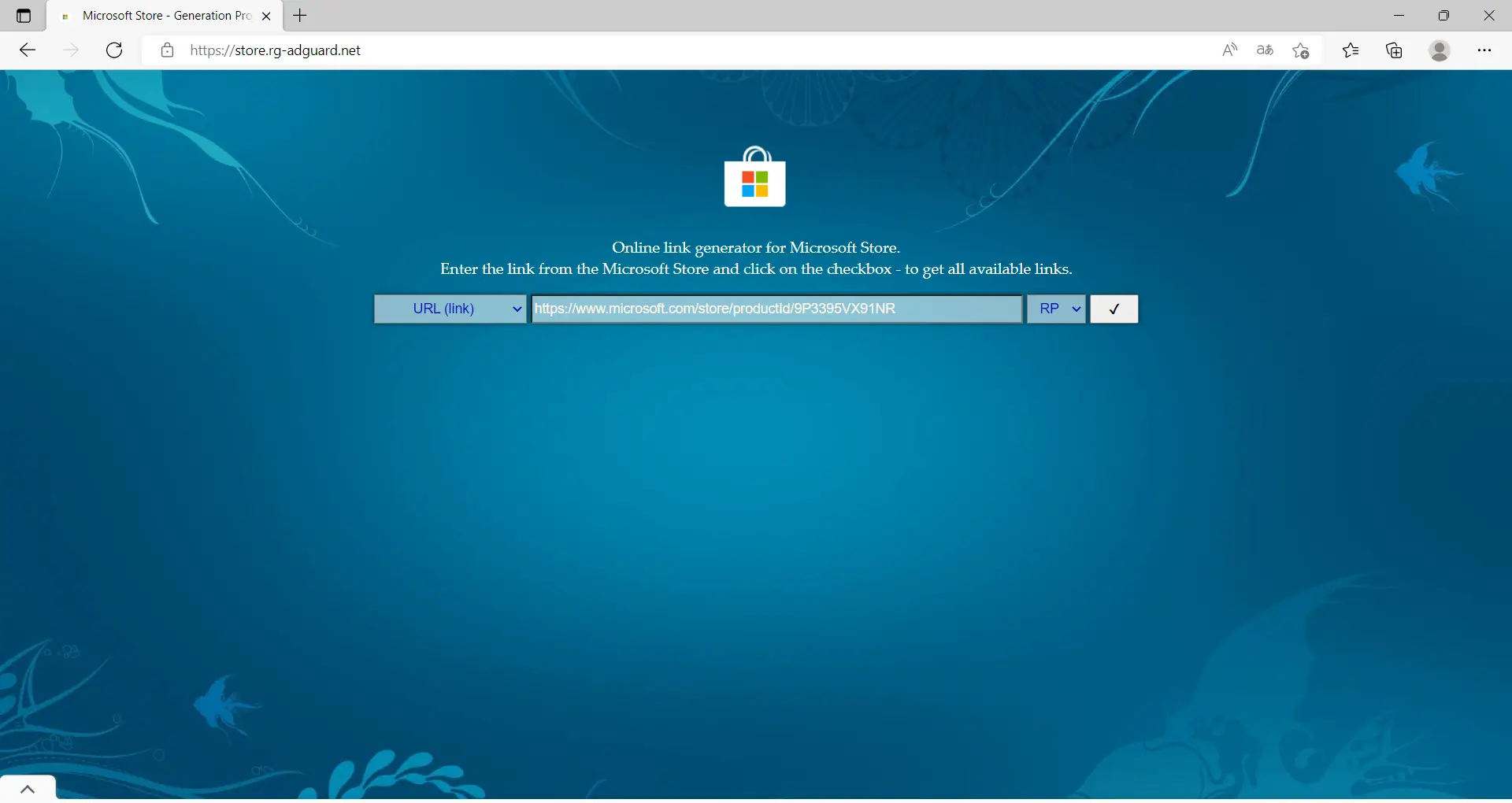Expand the bottom-left upward chevron panel
The image size is (1512, 803).
(28, 789)
